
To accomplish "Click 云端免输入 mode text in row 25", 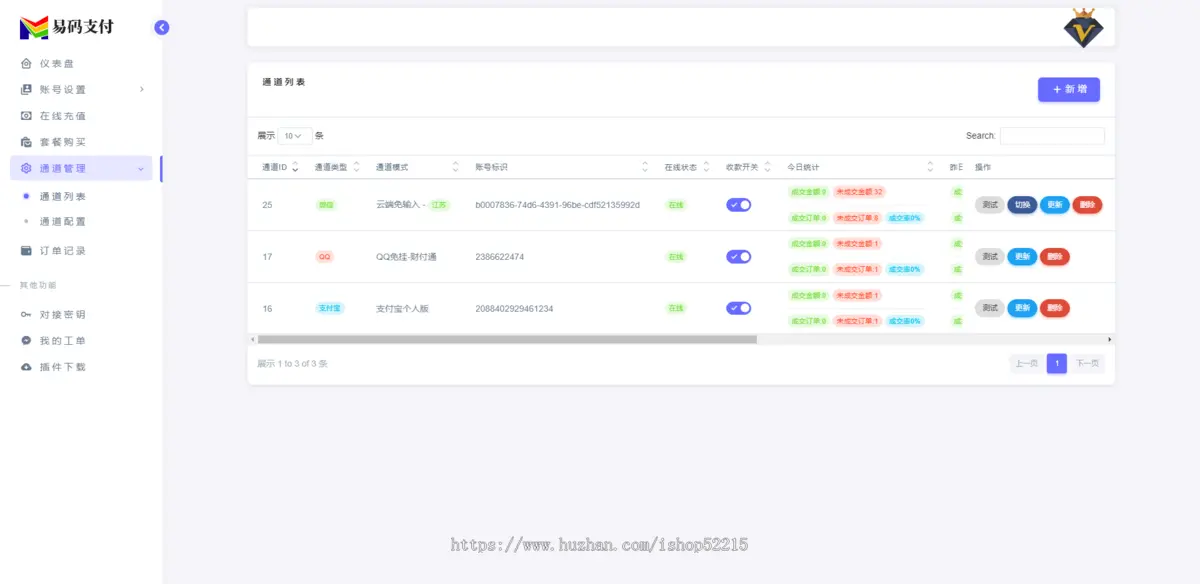I will [x=398, y=205].
